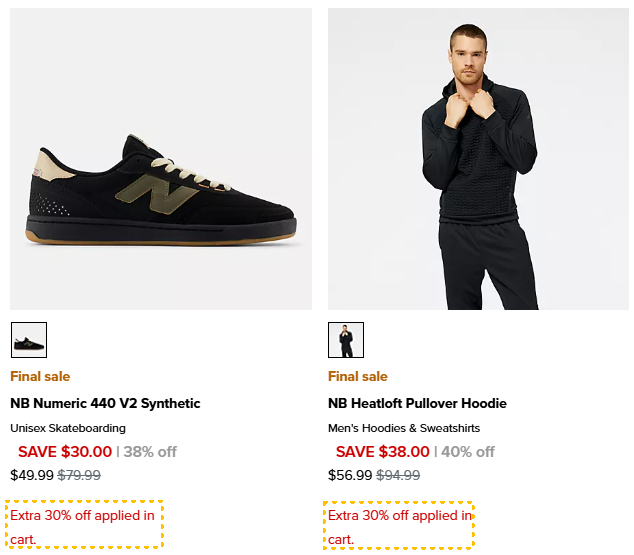Click Unisex Skateboarding category text
634x555 pixels.
click(x=68, y=428)
